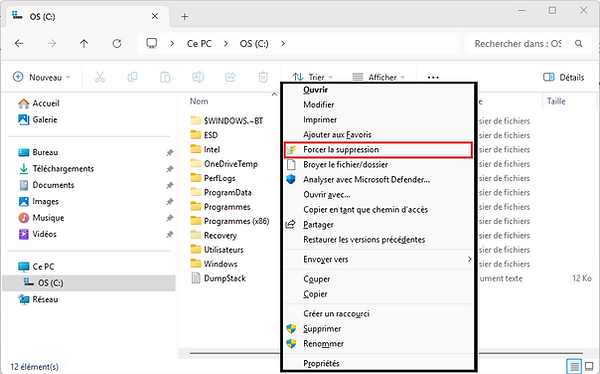Open a new tab with plus button

tap(184, 16)
